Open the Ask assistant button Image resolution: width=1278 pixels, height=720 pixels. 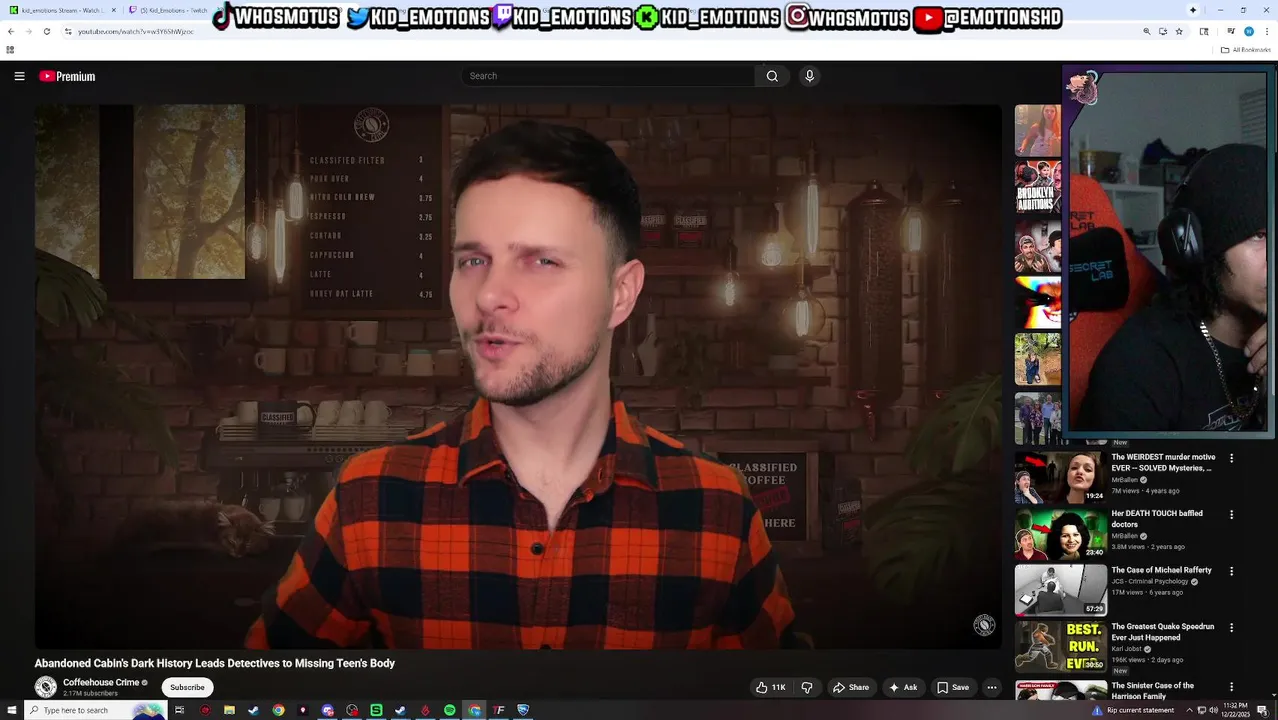[902, 687]
